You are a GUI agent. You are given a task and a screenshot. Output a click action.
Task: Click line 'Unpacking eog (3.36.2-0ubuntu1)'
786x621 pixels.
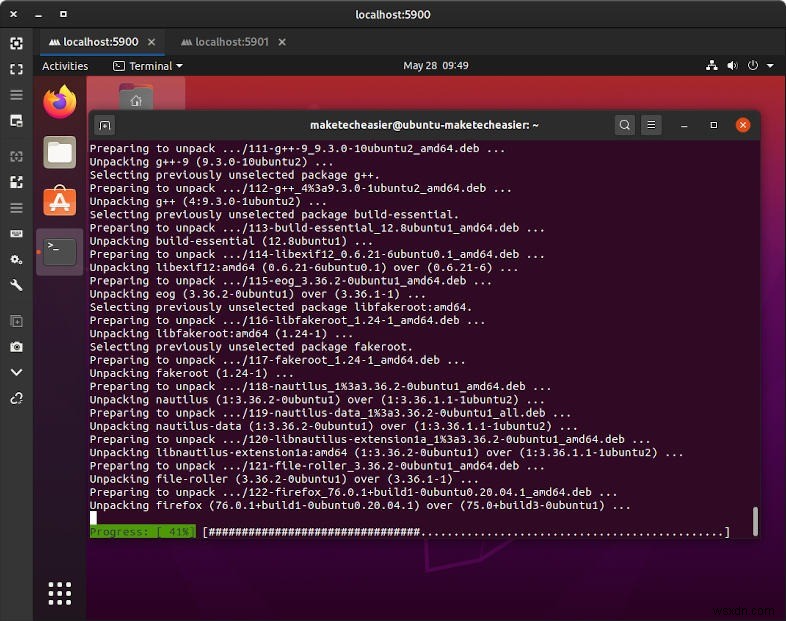pyautogui.click(x=257, y=294)
